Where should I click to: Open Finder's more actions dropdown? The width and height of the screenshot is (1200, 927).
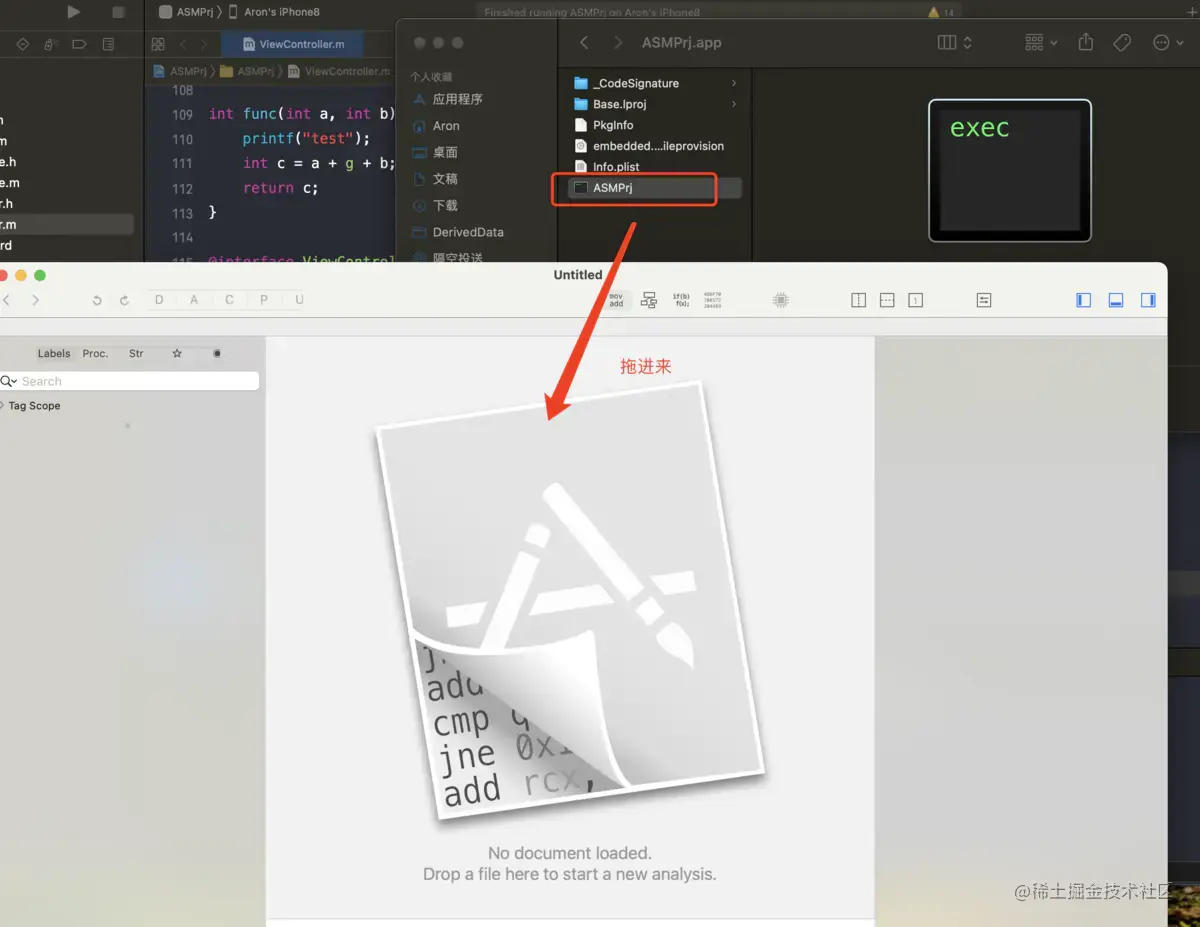1167,43
